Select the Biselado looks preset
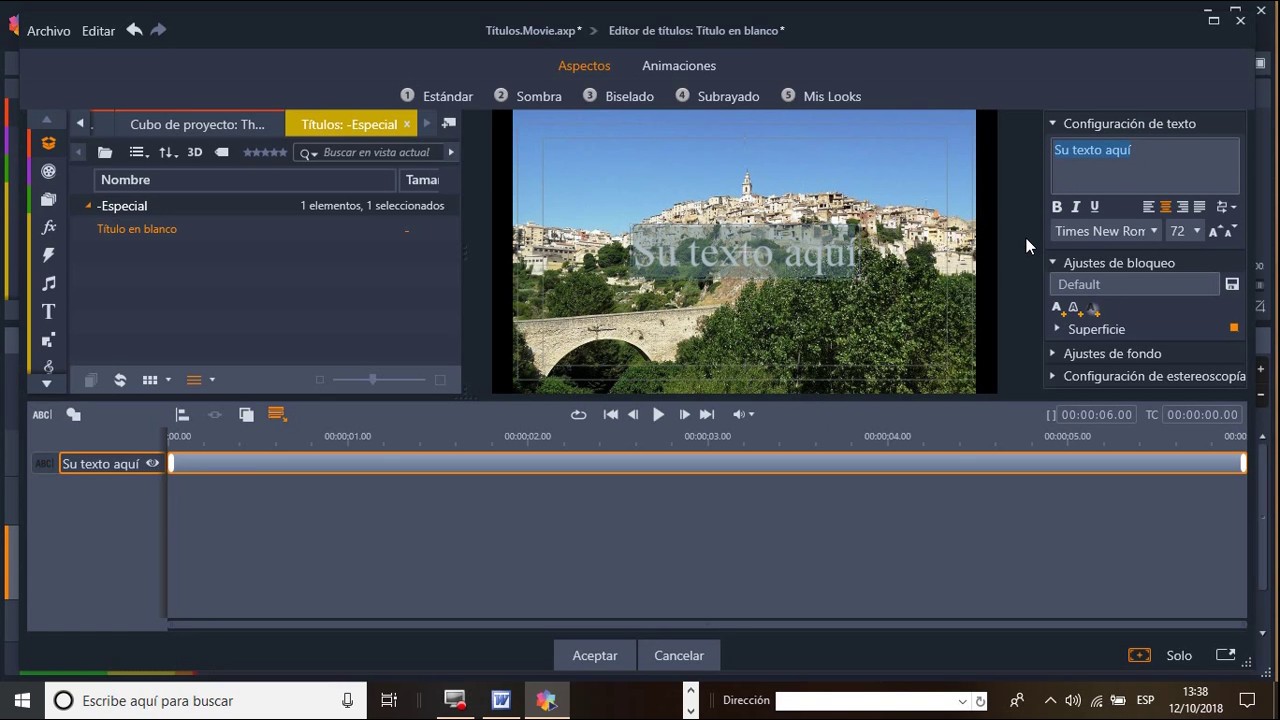This screenshot has width=1280, height=720. pyautogui.click(x=619, y=96)
